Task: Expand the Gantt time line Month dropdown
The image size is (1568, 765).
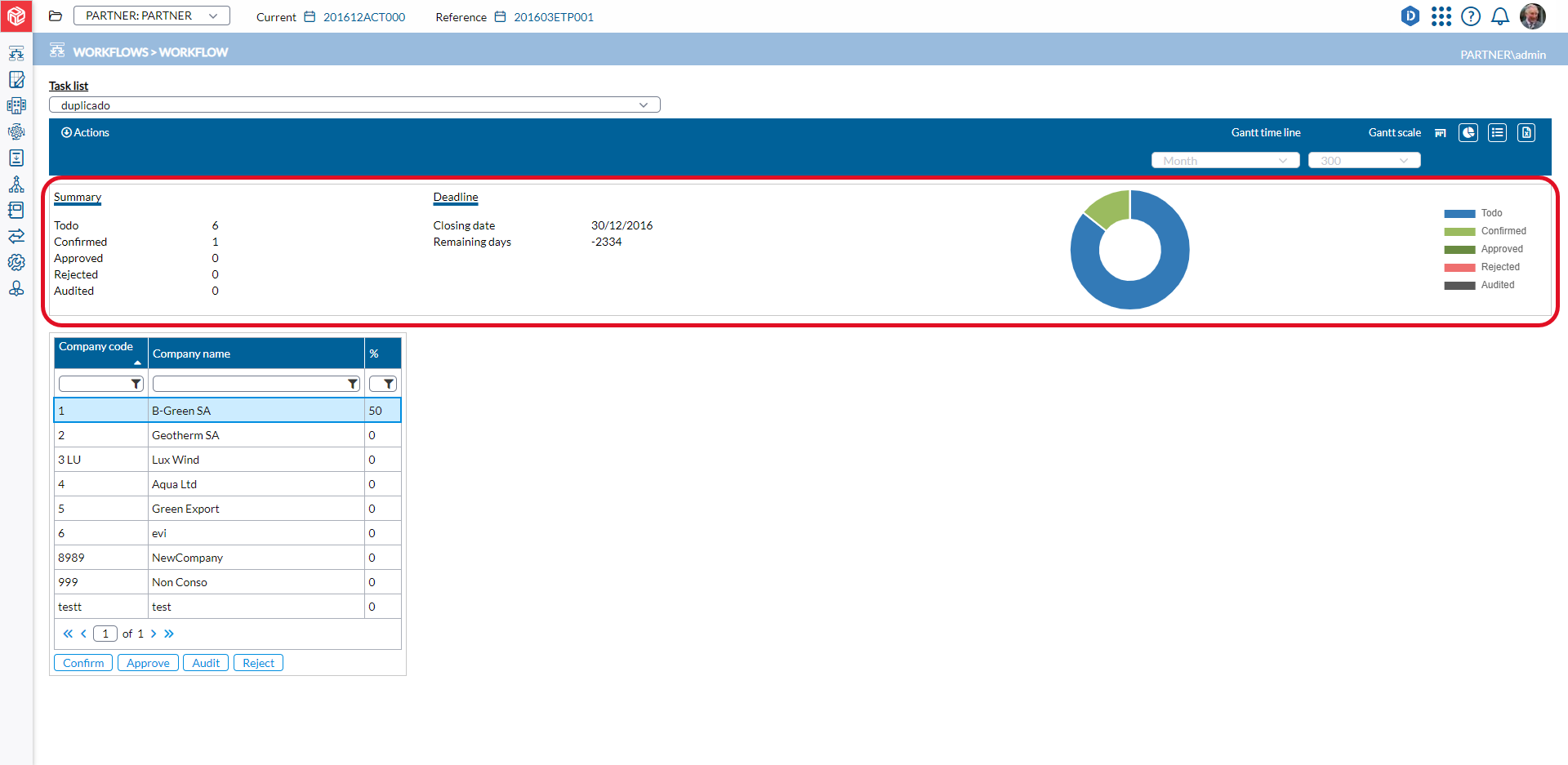Action: (1225, 161)
